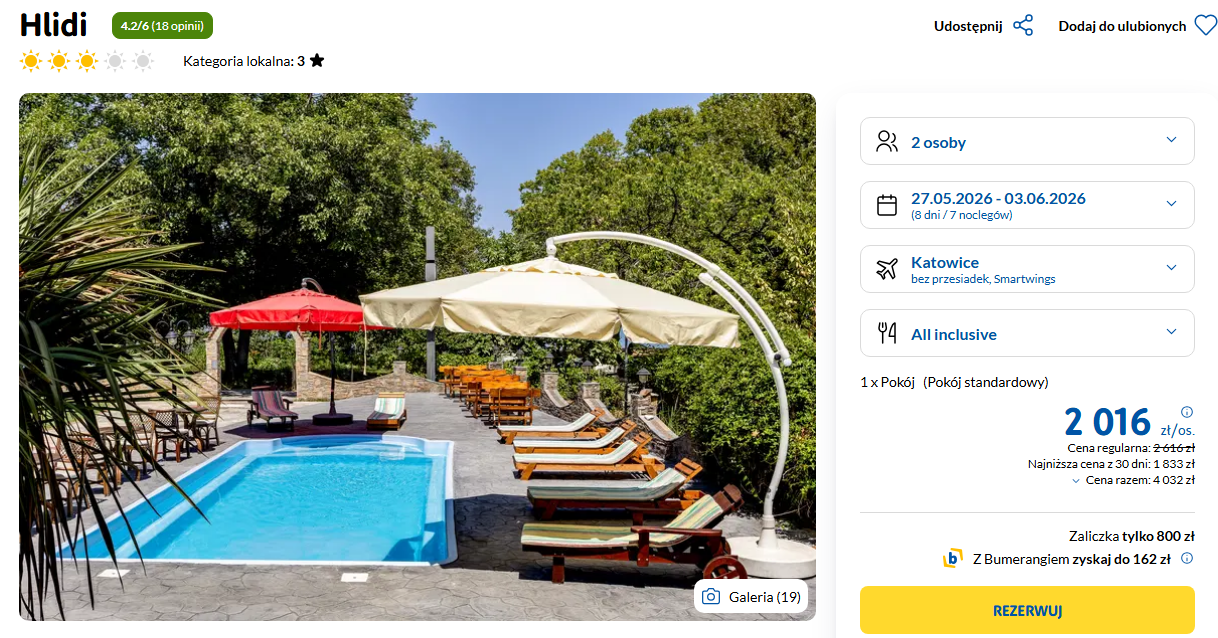Viewport: 1218px width, 638px height.
Task: Open the 4.2/6 reviews rating badge
Action: tap(162, 26)
